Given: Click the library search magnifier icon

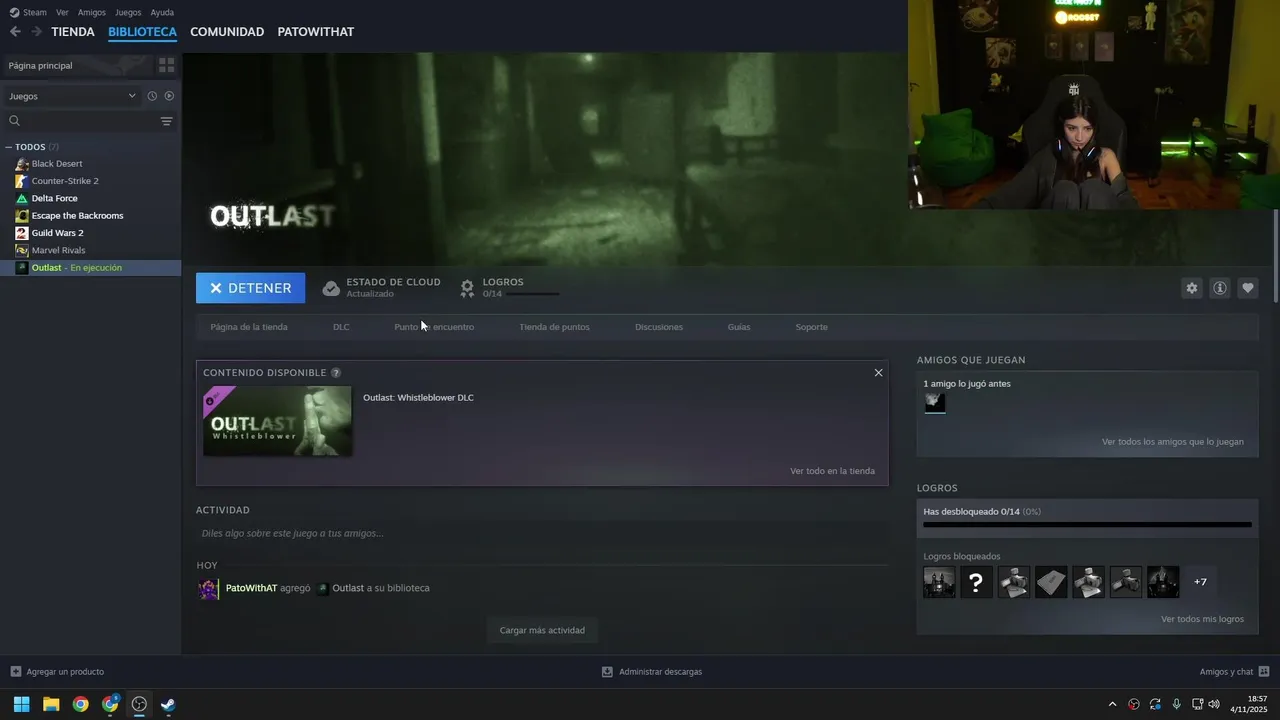Looking at the screenshot, I should click(x=14, y=121).
